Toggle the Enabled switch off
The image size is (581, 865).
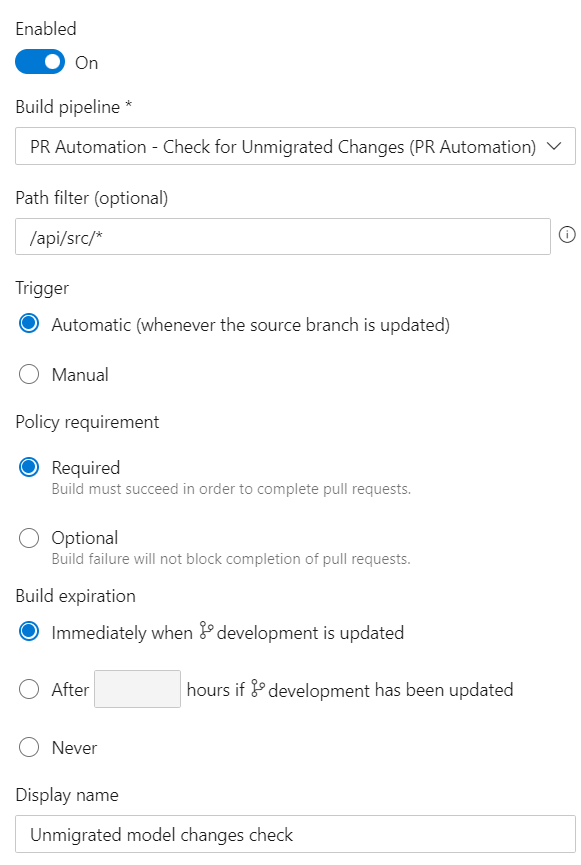point(39,62)
